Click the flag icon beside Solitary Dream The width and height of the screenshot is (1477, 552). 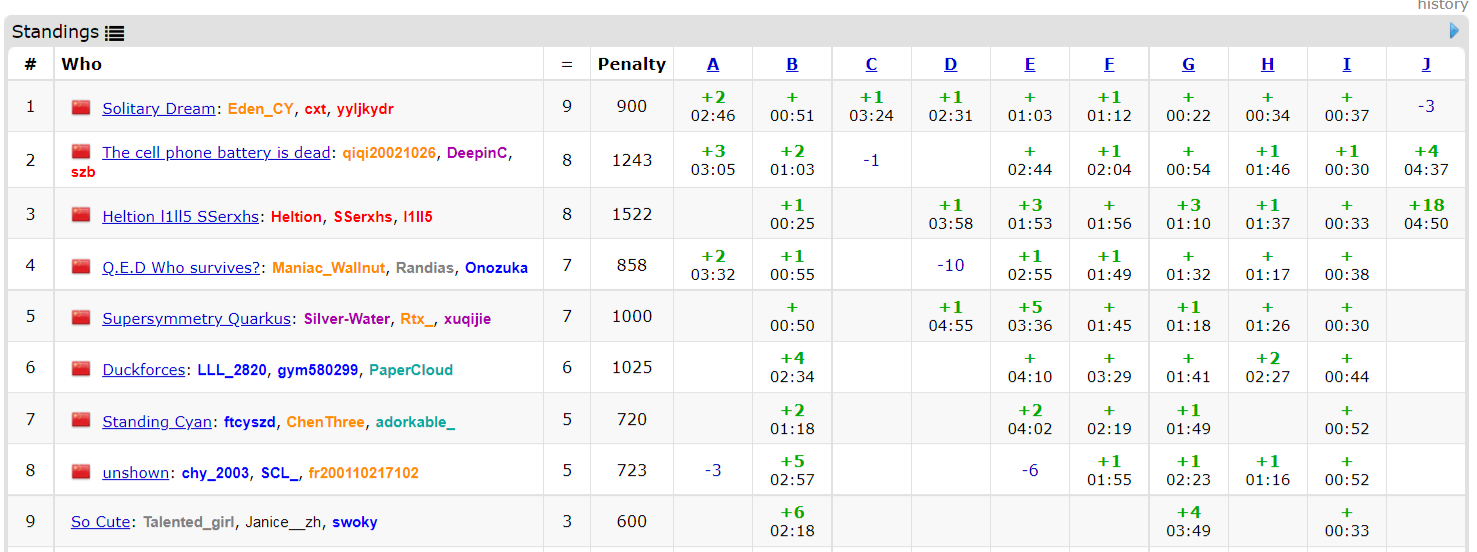(x=81, y=108)
